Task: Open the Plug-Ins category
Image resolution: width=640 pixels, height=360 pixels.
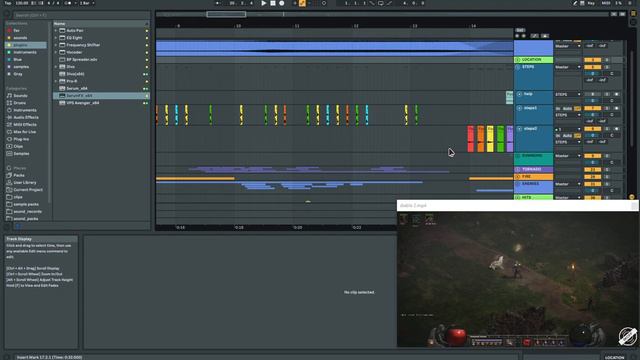Action: (x=21, y=139)
